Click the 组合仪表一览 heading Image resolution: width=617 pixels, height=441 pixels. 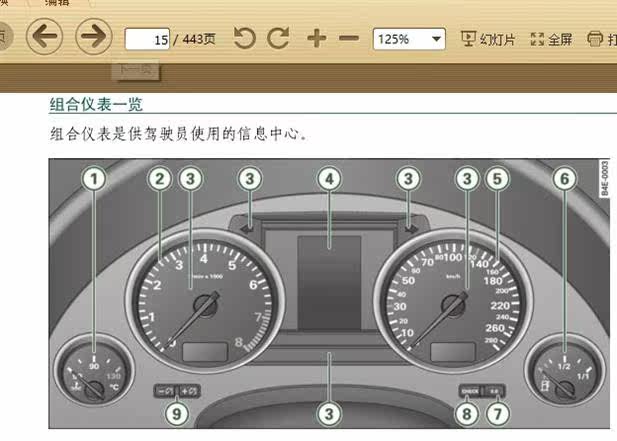(96, 105)
